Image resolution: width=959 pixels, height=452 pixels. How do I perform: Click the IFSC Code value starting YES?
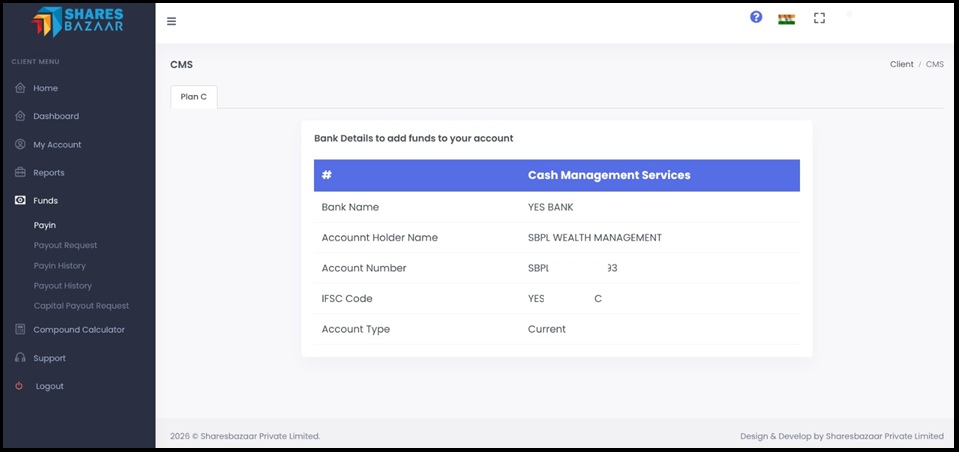coord(565,298)
